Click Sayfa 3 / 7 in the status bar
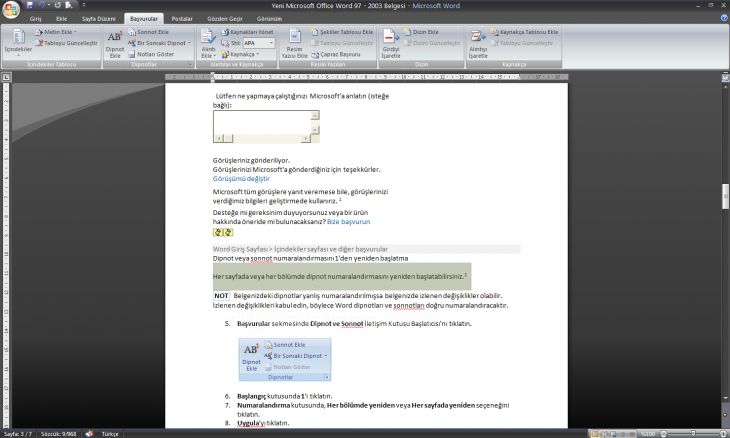Viewport: 730px width, 438px height. (x=18, y=434)
